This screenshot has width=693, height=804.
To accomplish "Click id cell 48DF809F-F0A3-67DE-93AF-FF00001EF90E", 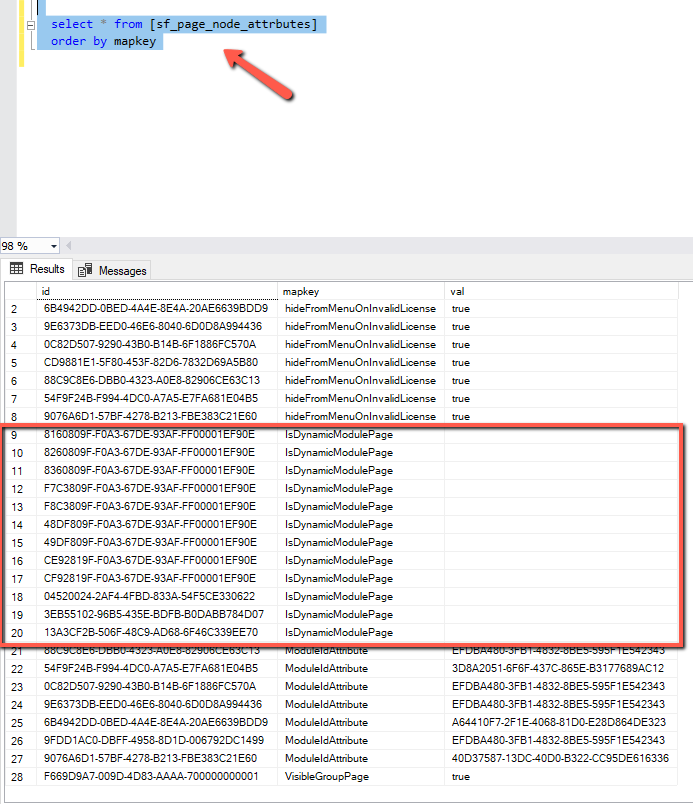I will point(157,524).
